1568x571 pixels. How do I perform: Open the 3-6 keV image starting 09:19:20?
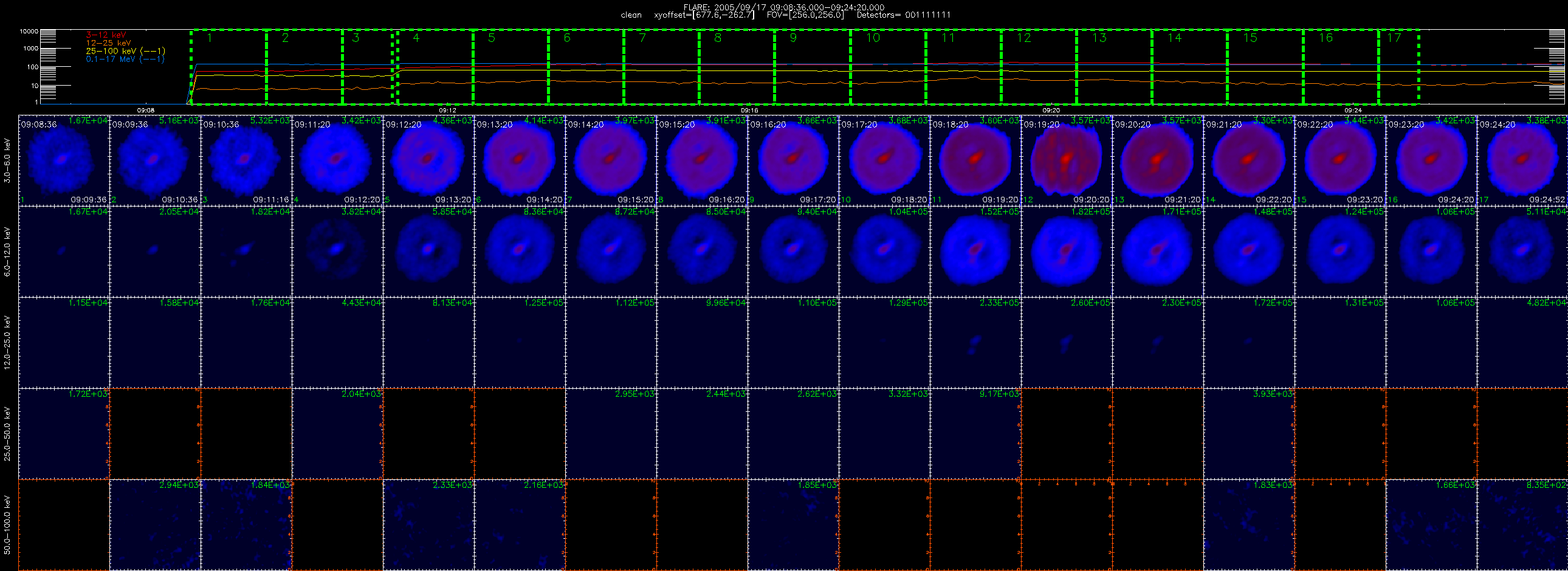click(1067, 160)
